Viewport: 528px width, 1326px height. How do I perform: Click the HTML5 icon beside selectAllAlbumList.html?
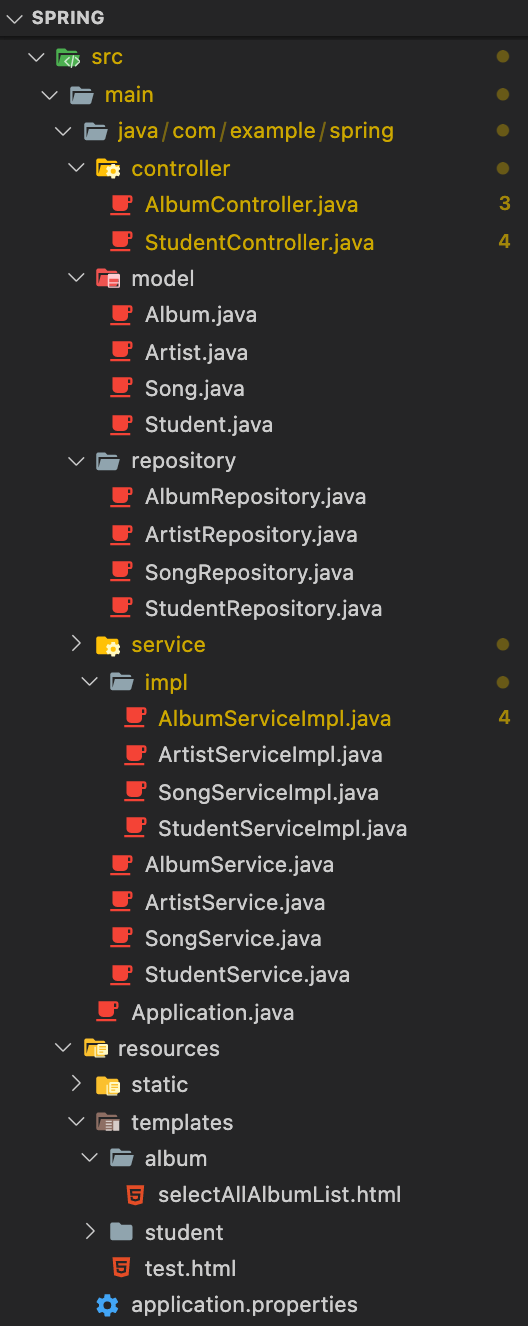(134, 1194)
